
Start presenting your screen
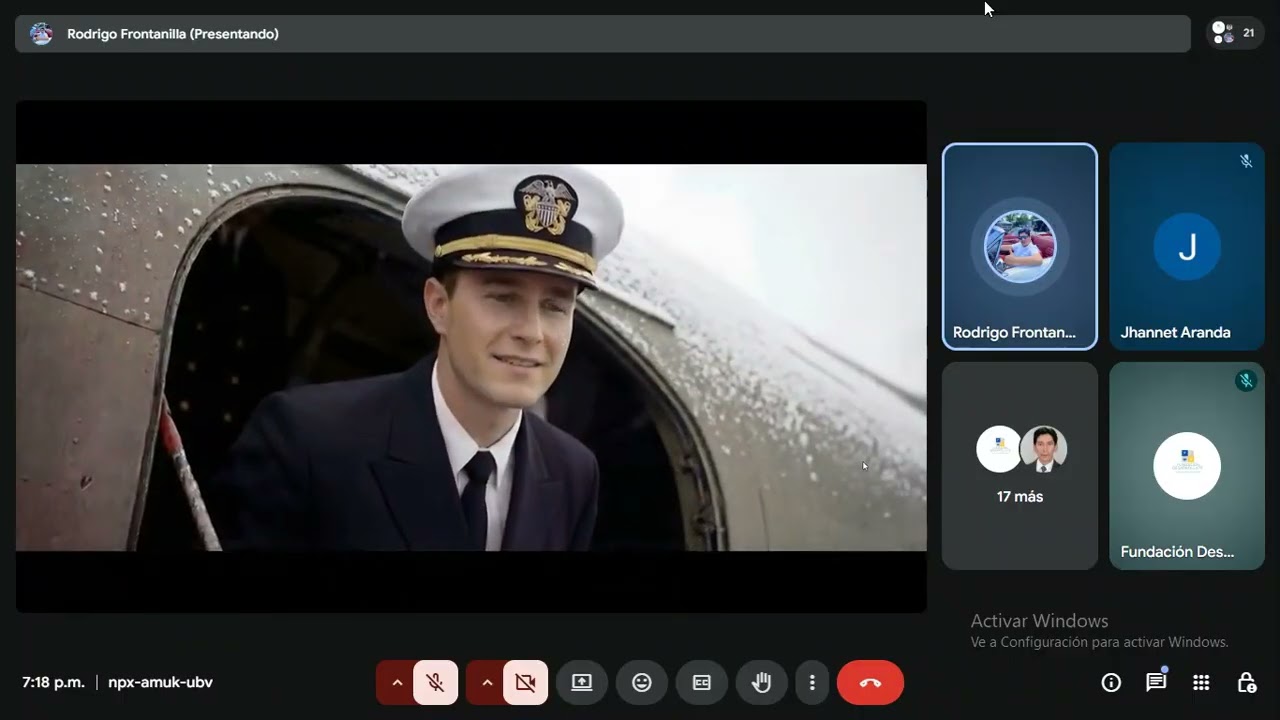582,683
